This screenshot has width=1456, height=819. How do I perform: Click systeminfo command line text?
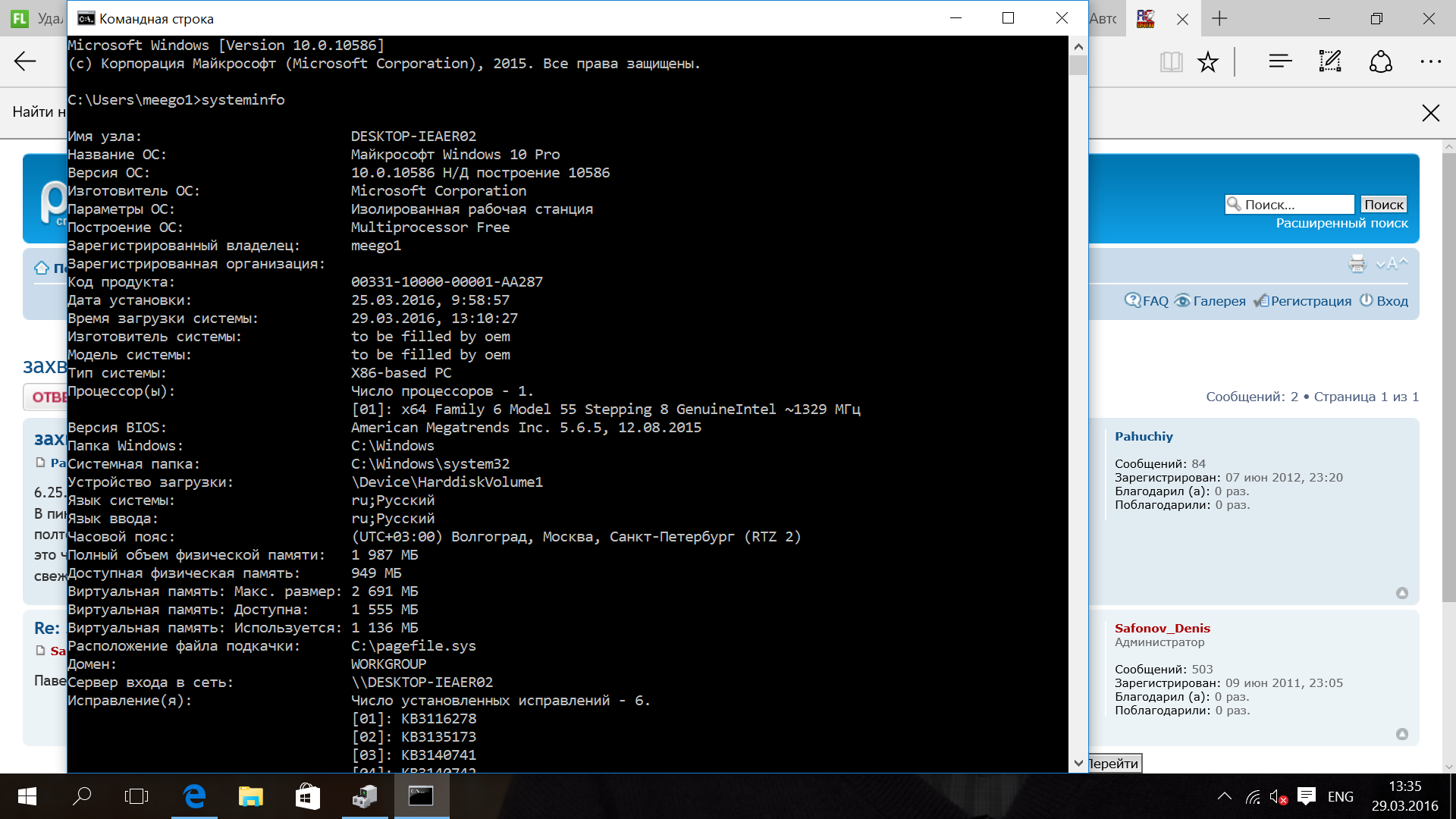[243, 100]
